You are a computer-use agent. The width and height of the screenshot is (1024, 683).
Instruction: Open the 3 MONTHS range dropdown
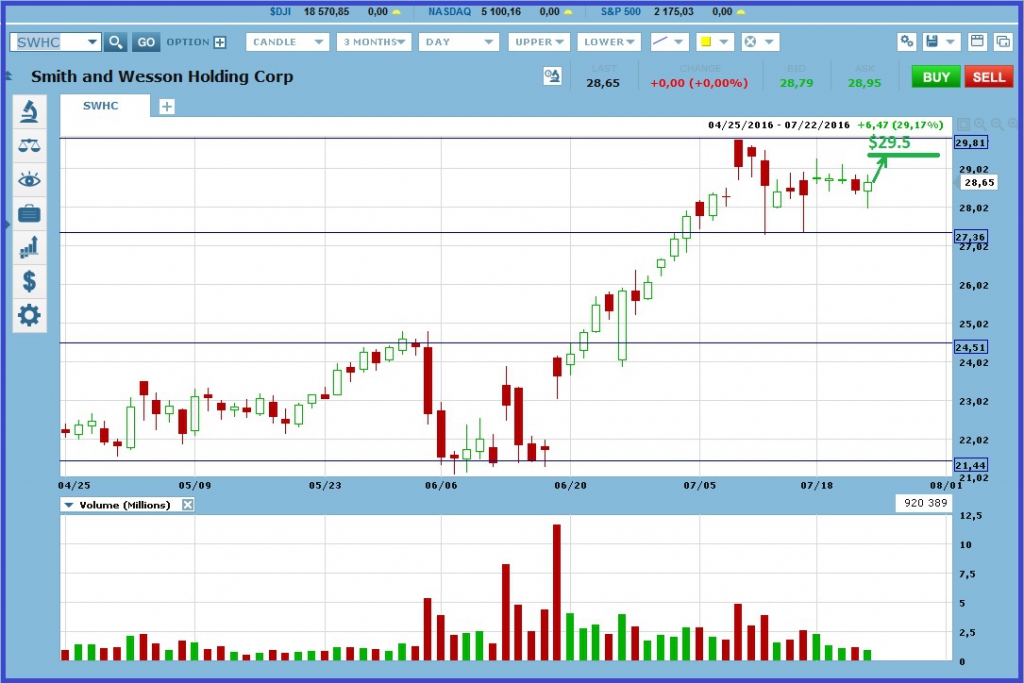(x=374, y=42)
